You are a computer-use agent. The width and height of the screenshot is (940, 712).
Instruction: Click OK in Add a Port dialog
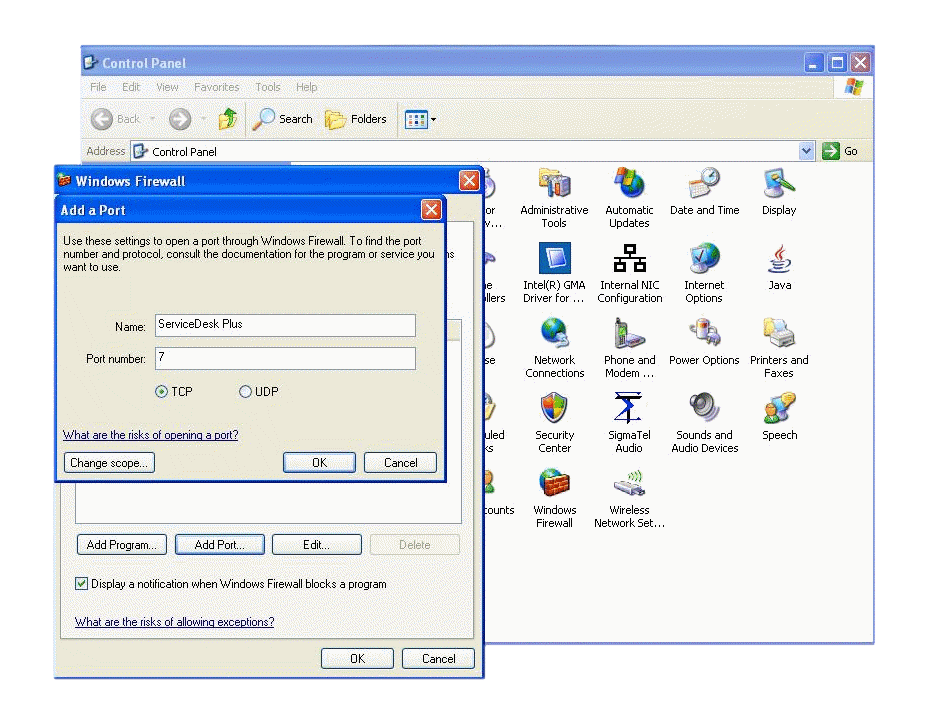319,462
